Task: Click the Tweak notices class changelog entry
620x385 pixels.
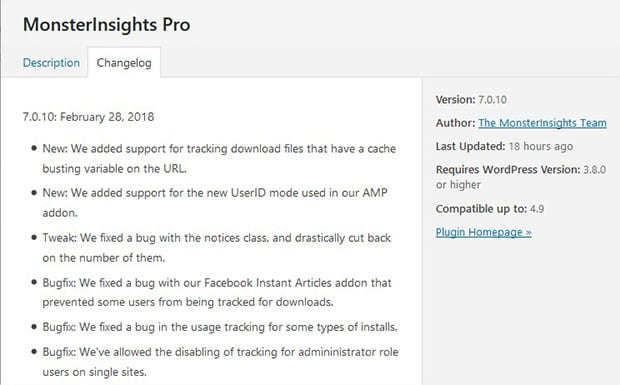Action: [x=217, y=248]
